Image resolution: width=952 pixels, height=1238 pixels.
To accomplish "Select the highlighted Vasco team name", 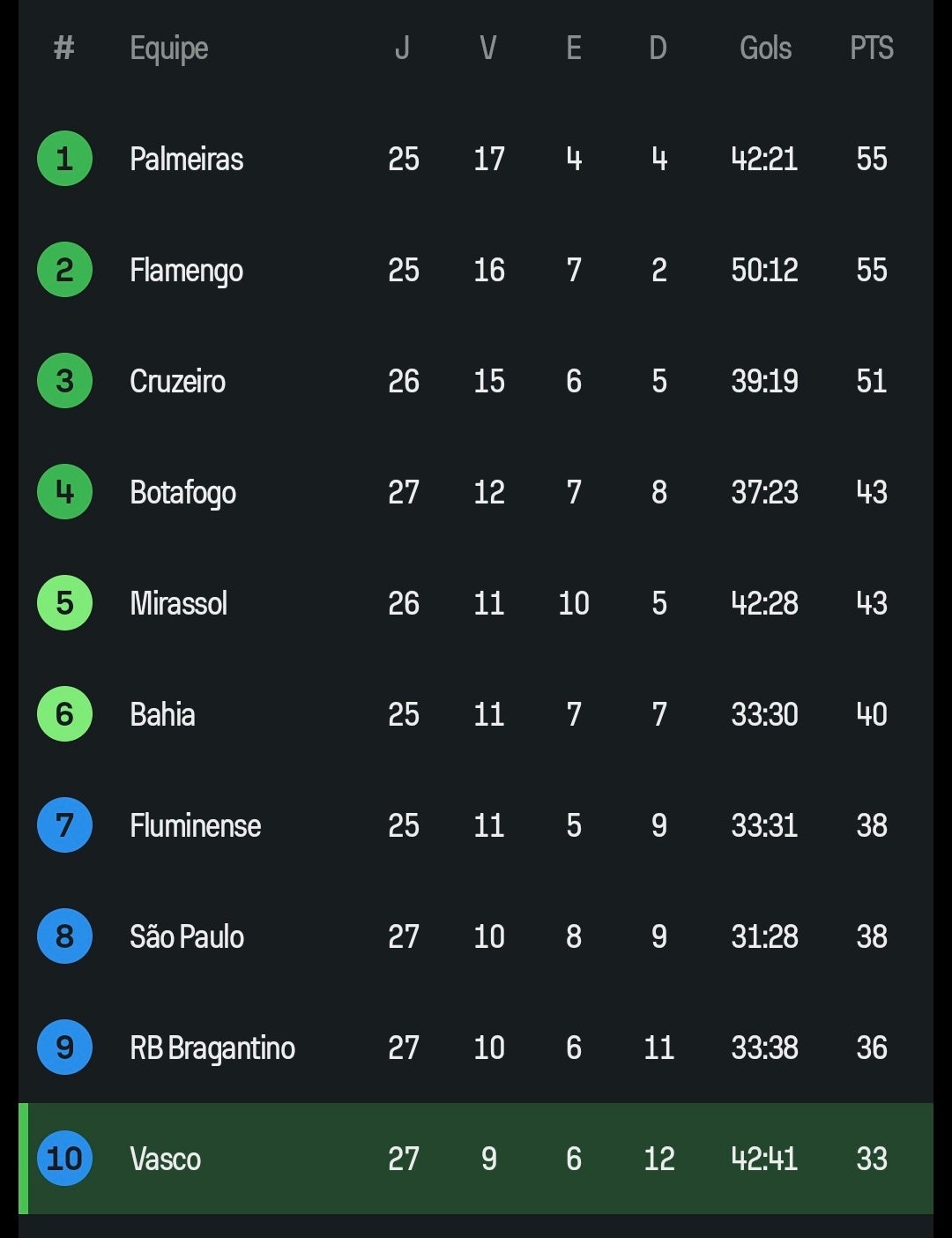I will pyautogui.click(x=165, y=1159).
